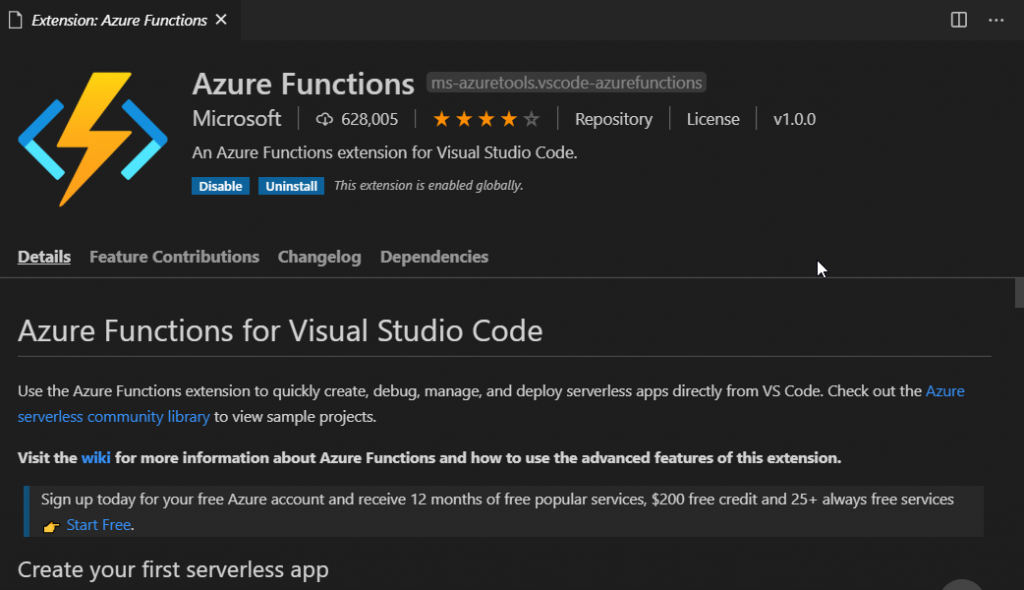1024x590 pixels.
Task: Open the Repository link
Action: (613, 119)
